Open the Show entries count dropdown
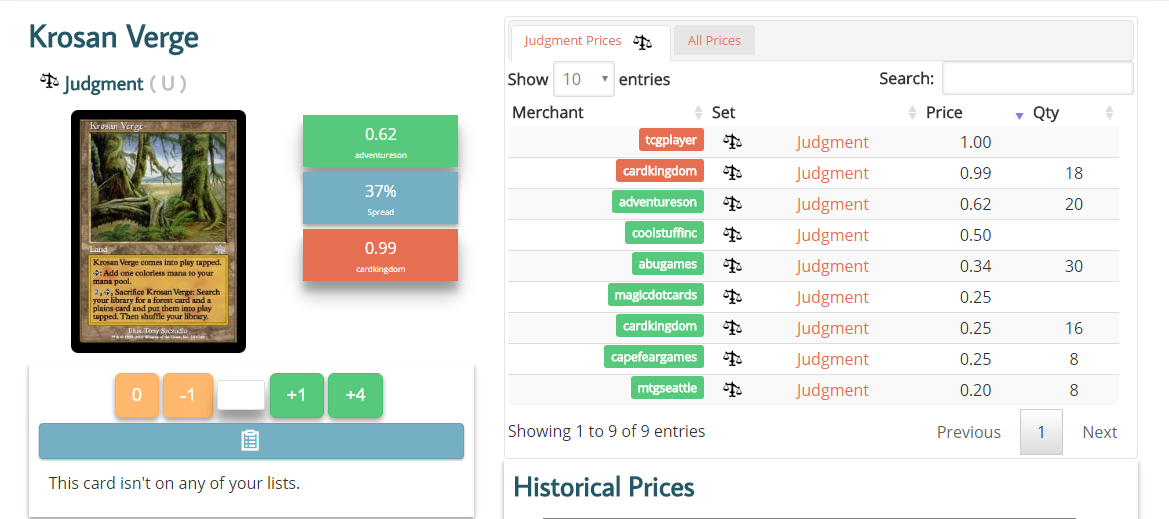Viewport: 1169px width, 519px height. click(583, 79)
